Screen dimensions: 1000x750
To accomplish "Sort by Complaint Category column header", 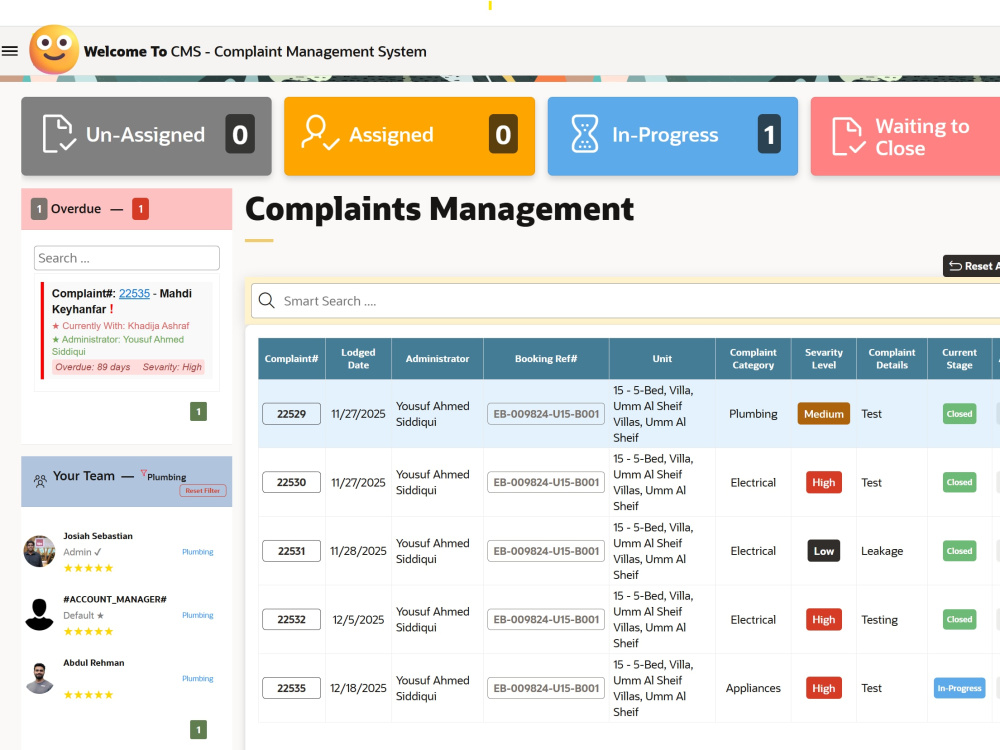I will (753, 358).
